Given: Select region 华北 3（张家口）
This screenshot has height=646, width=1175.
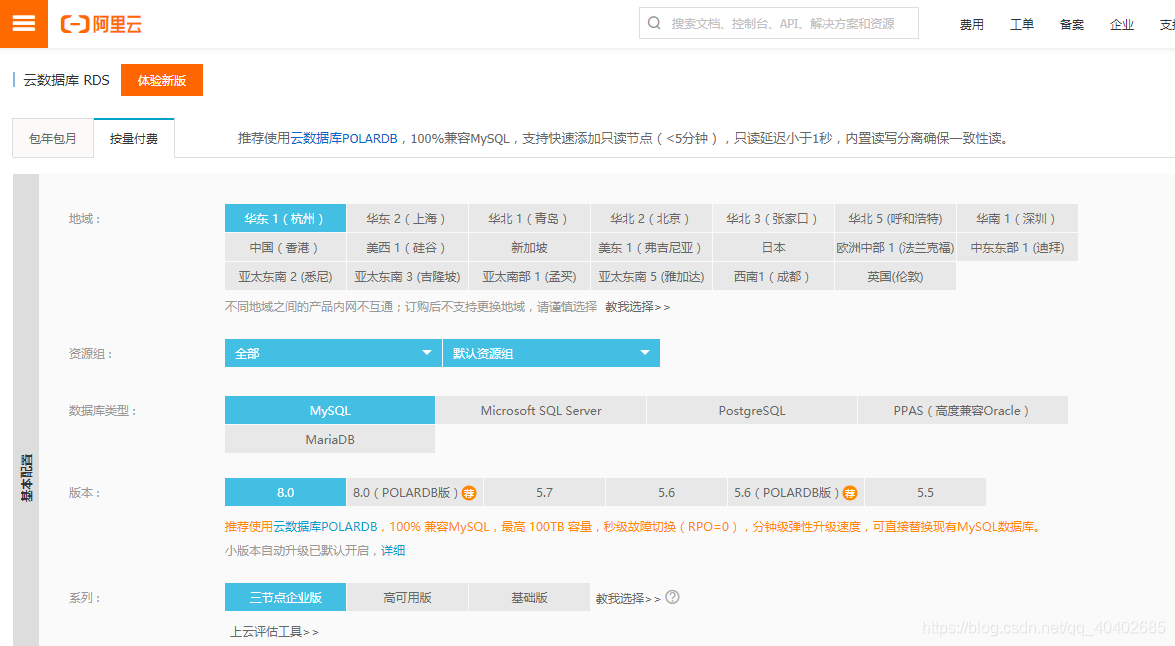Looking at the screenshot, I should tap(773, 218).
